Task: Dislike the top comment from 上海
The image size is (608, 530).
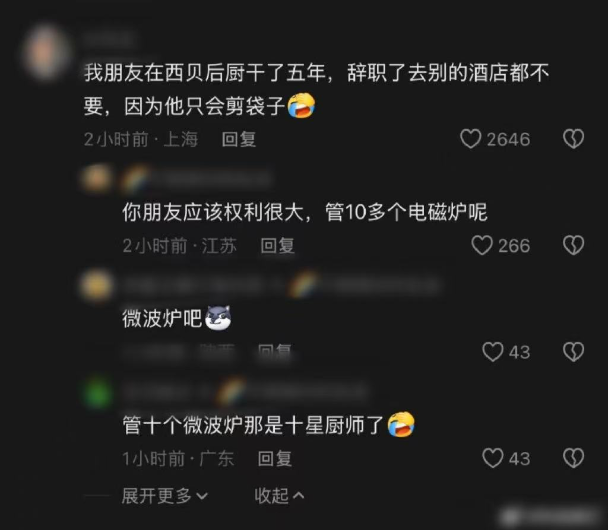Action: (573, 139)
